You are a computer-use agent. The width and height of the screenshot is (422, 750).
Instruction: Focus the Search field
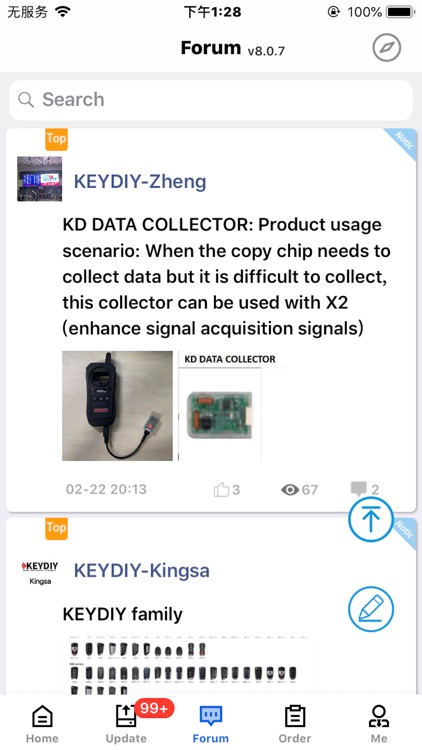211,99
